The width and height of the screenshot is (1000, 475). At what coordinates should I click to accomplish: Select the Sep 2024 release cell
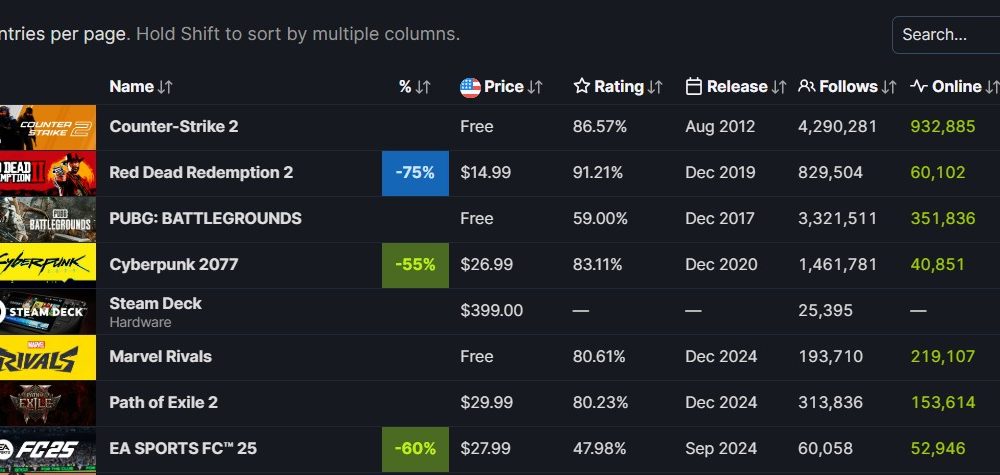(x=721, y=448)
